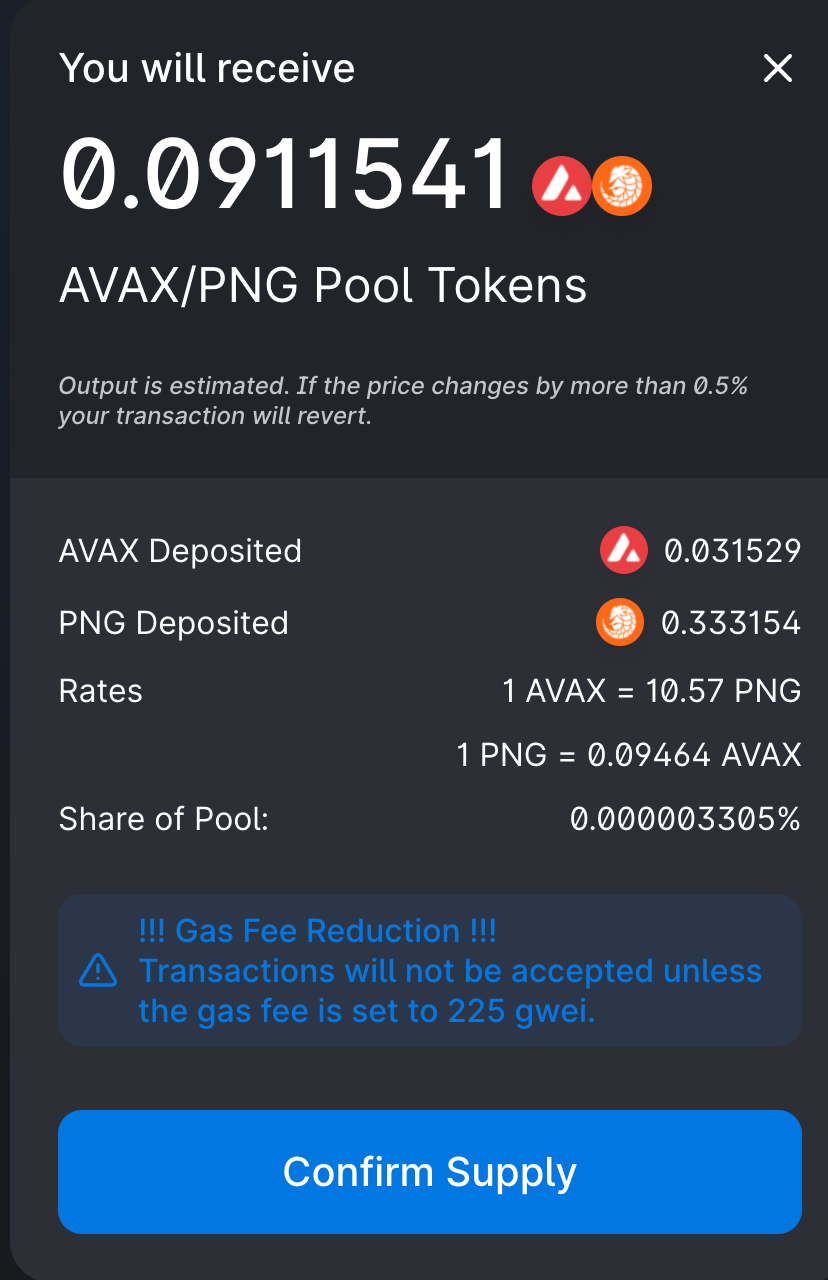Click the 1 AVAX = 10.57 PNG rate
Viewport: 828px width, 1280px height.
coord(652,691)
